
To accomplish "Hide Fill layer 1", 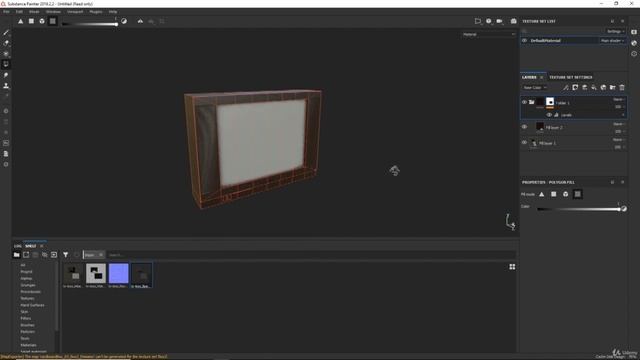I will pos(524,142).
